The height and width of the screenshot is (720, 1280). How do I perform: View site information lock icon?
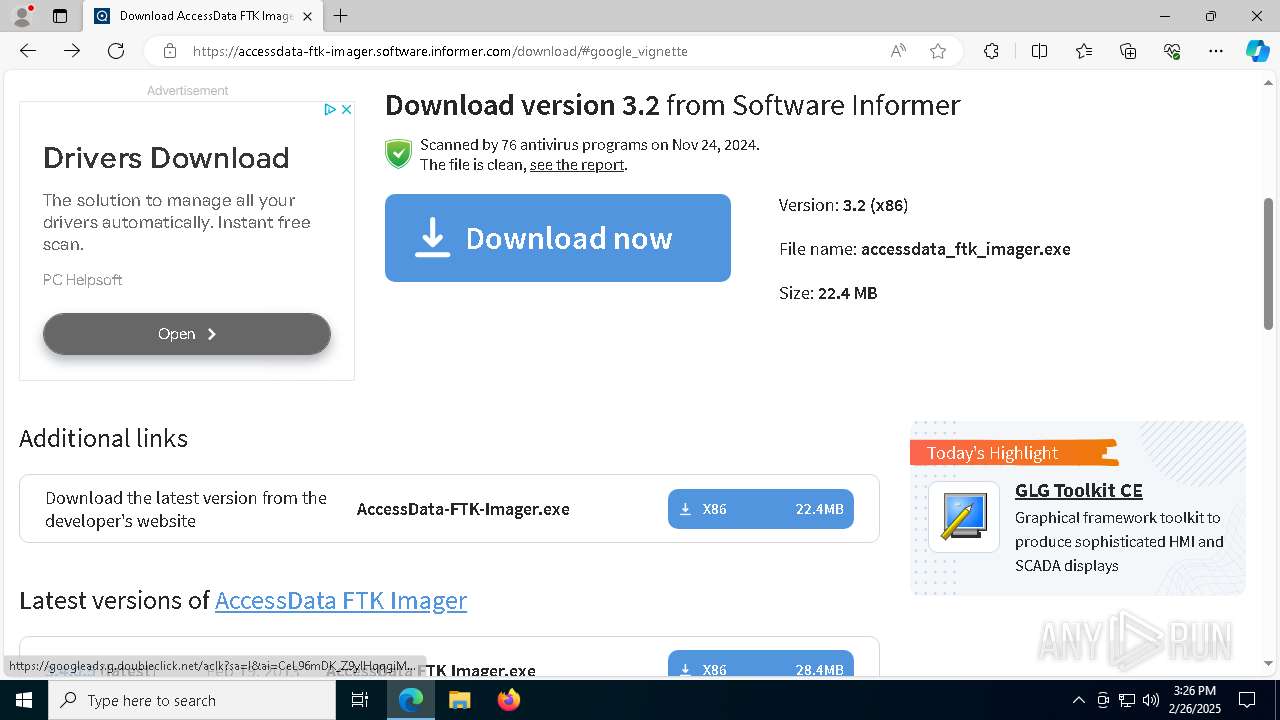tap(170, 51)
